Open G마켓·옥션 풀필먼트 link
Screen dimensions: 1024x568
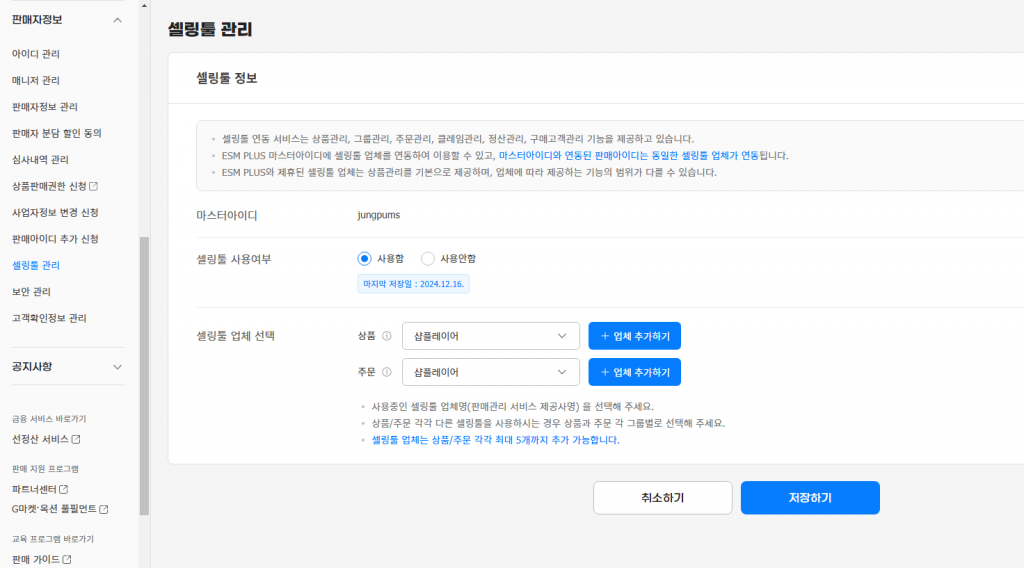pos(54,509)
